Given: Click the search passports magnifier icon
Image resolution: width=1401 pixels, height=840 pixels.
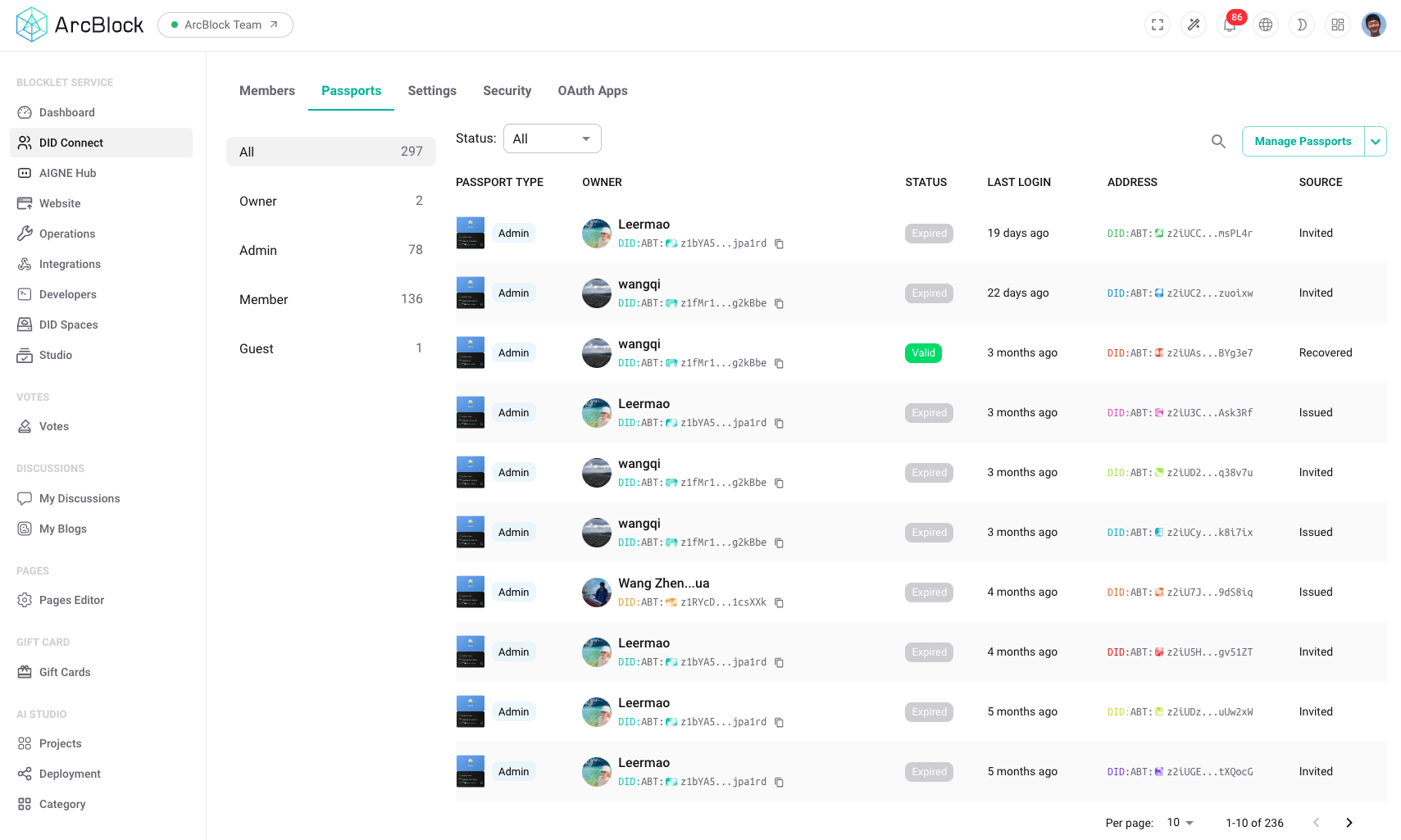Looking at the screenshot, I should pos(1218,142).
